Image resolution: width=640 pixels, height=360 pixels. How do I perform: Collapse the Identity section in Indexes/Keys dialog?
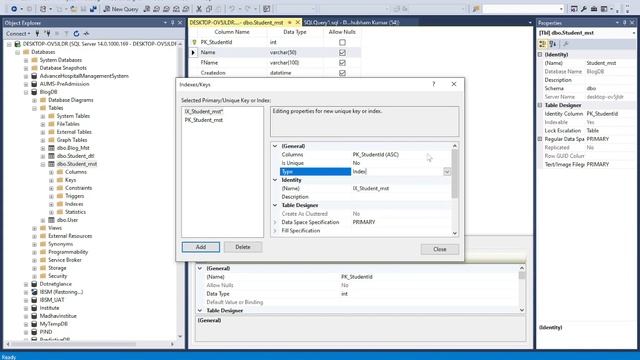(x=275, y=180)
